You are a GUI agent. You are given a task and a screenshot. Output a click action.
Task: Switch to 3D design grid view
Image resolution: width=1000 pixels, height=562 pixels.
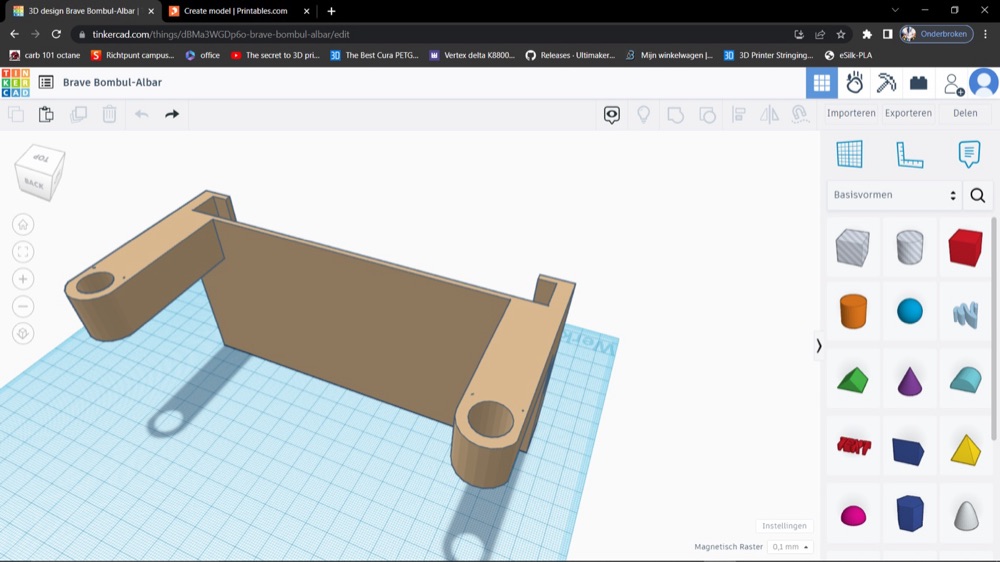tap(822, 82)
